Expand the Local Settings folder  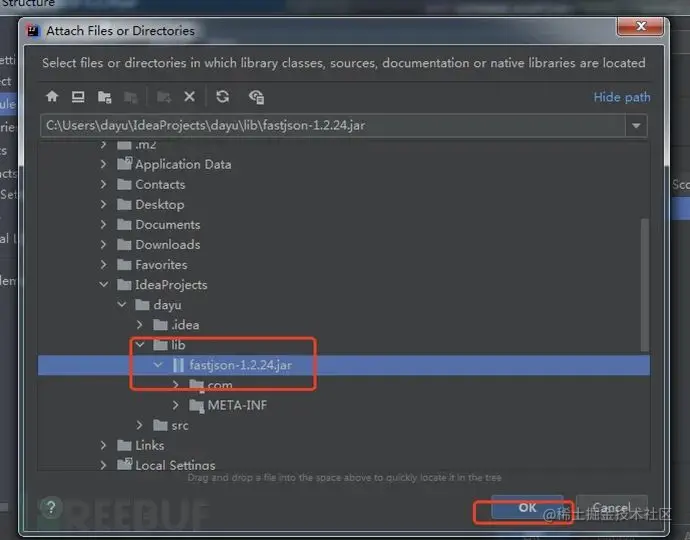click(x=103, y=465)
